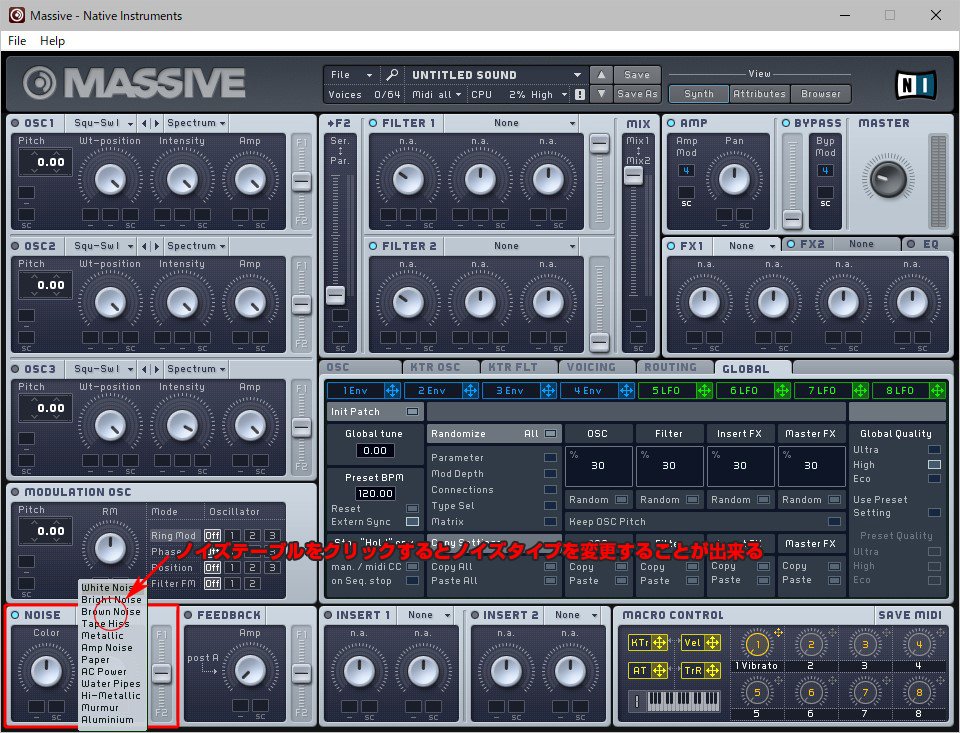This screenshot has height=733, width=960.
Task: Load next preset with down arrow
Action: pos(601,94)
